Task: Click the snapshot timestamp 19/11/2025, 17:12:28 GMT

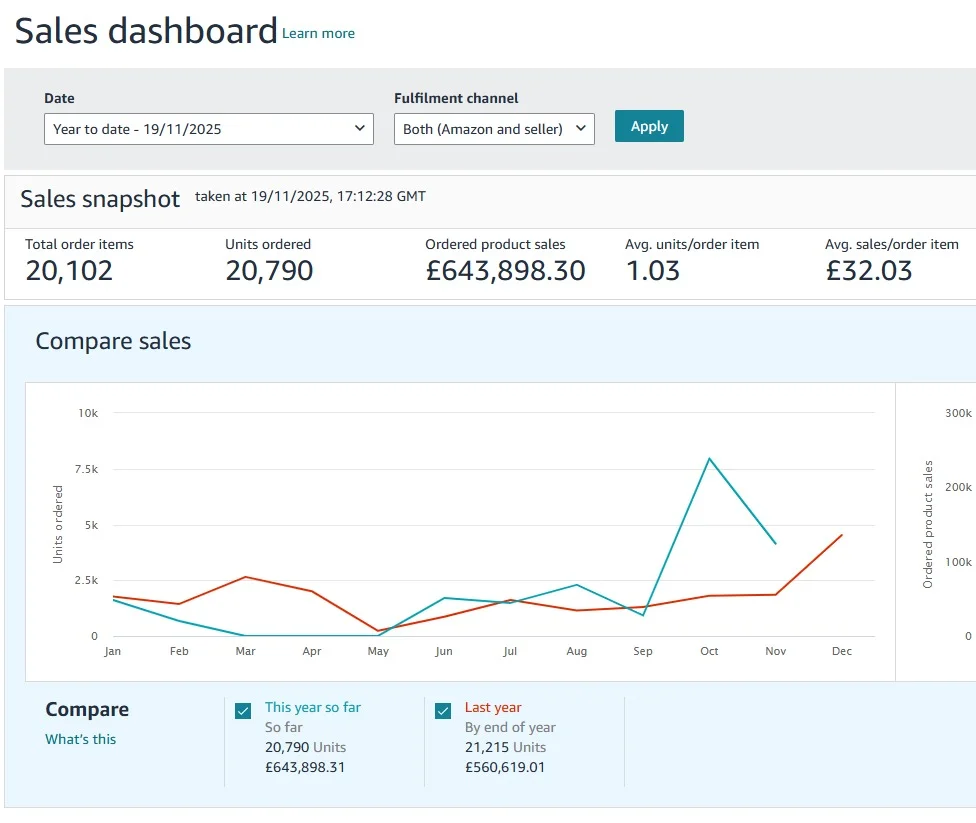Action: coord(338,197)
